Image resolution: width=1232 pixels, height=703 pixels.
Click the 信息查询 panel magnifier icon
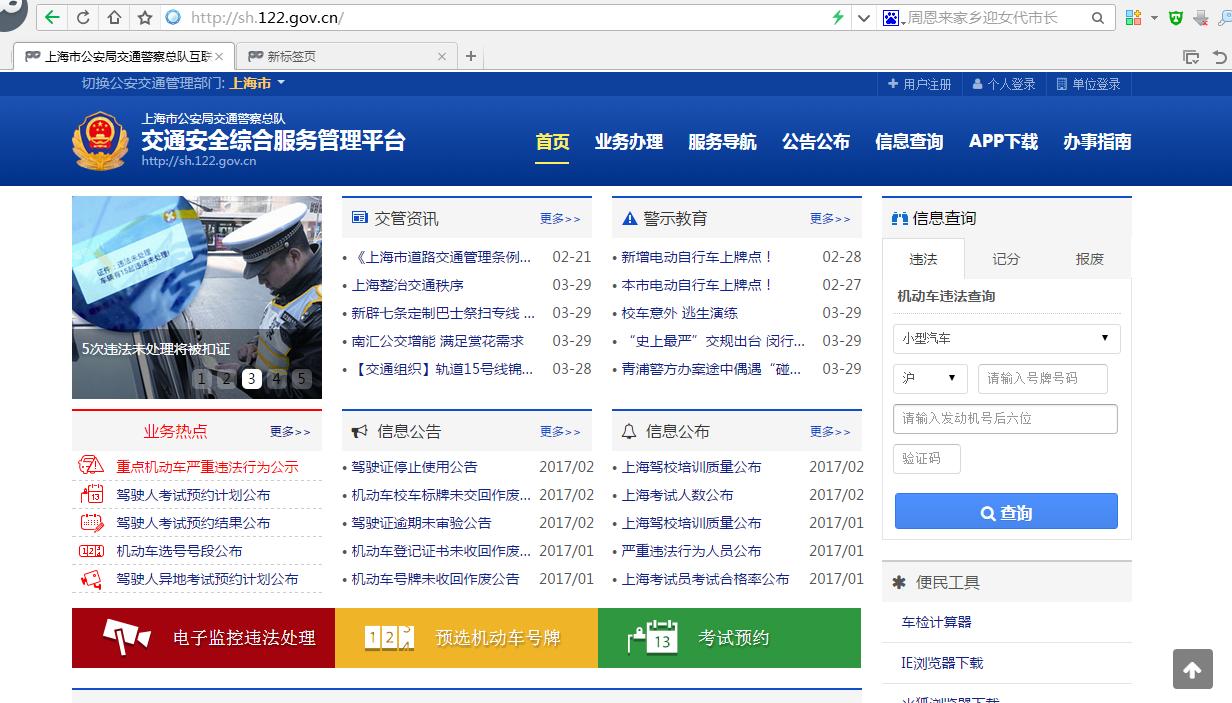tap(899, 218)
